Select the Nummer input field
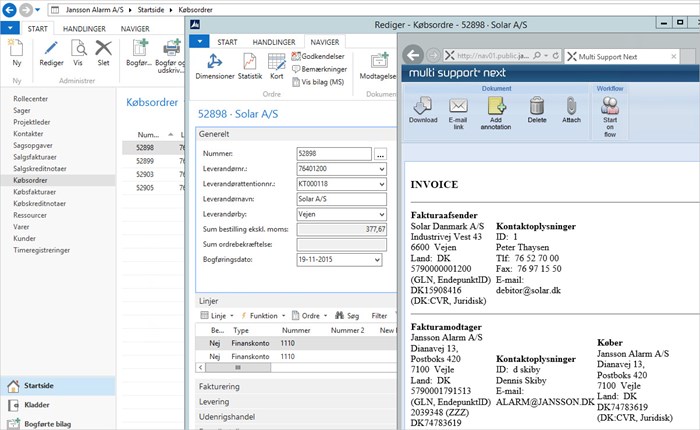This screenshot has width=700, height=430. 334,154
